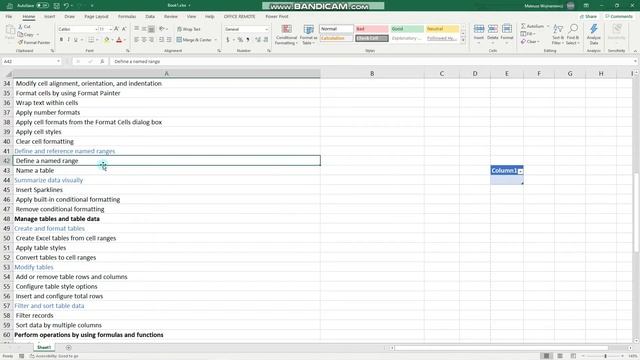Open the Data ribbon tab
Image resolution: width=640 pixels, height=360 pixels.
point(150,16)
